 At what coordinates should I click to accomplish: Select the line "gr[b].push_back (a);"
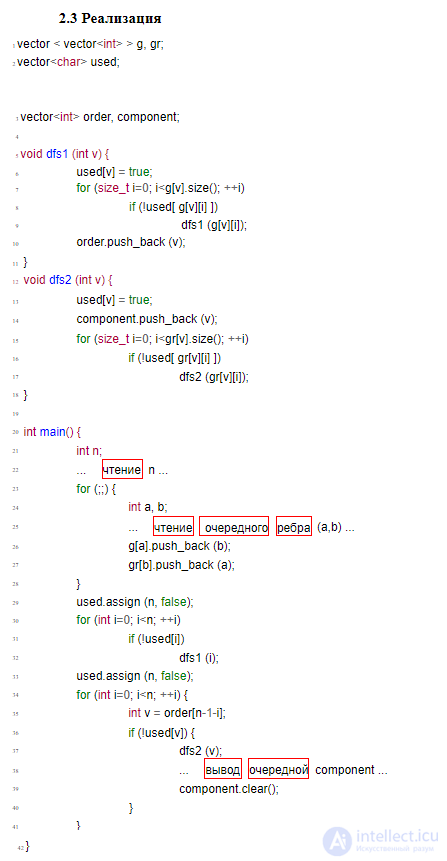(x=181, y=564)
